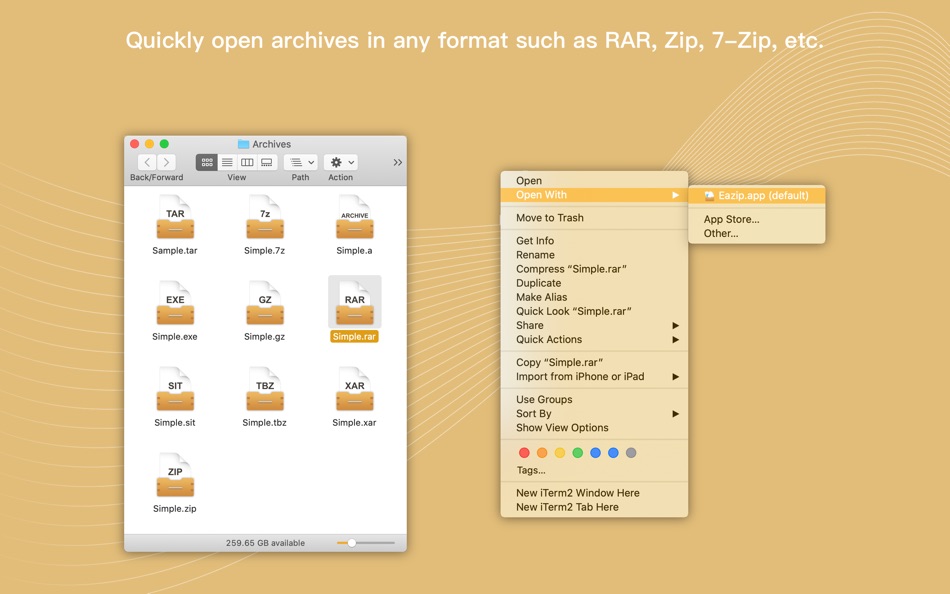Image resolution: width=950 pixels, height=594 pixels.
Task: Expand the Open With submenu
Action: (594, 195)
